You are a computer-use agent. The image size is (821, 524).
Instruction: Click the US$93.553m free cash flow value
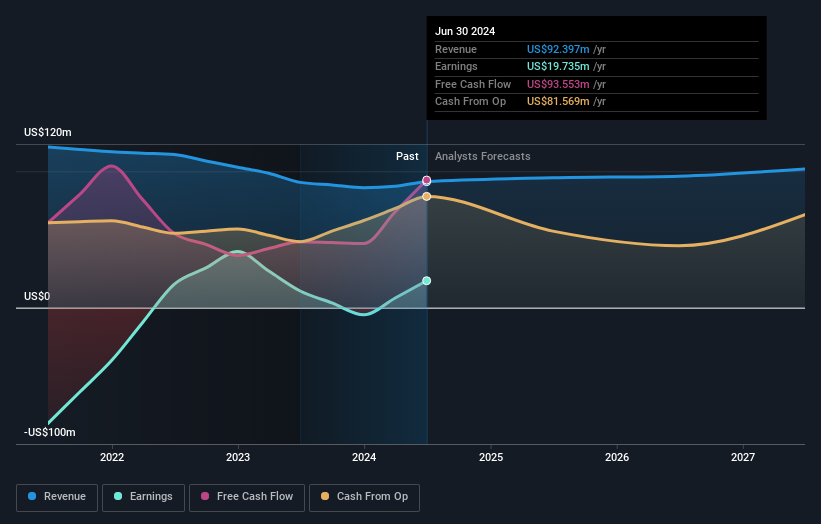558,84
